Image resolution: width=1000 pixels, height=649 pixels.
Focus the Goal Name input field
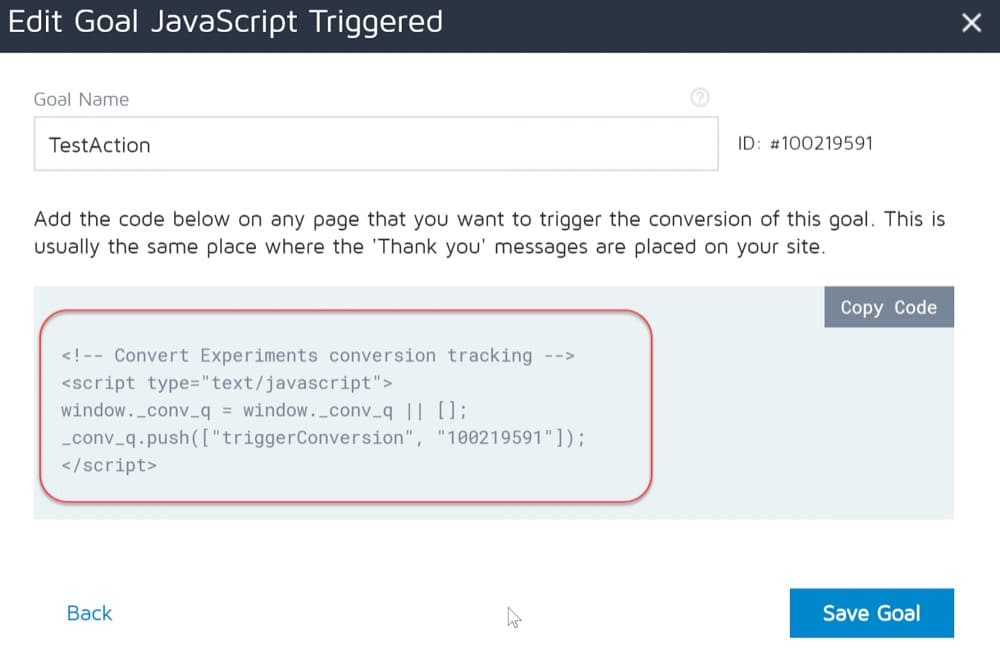click(x=376, y=144)
